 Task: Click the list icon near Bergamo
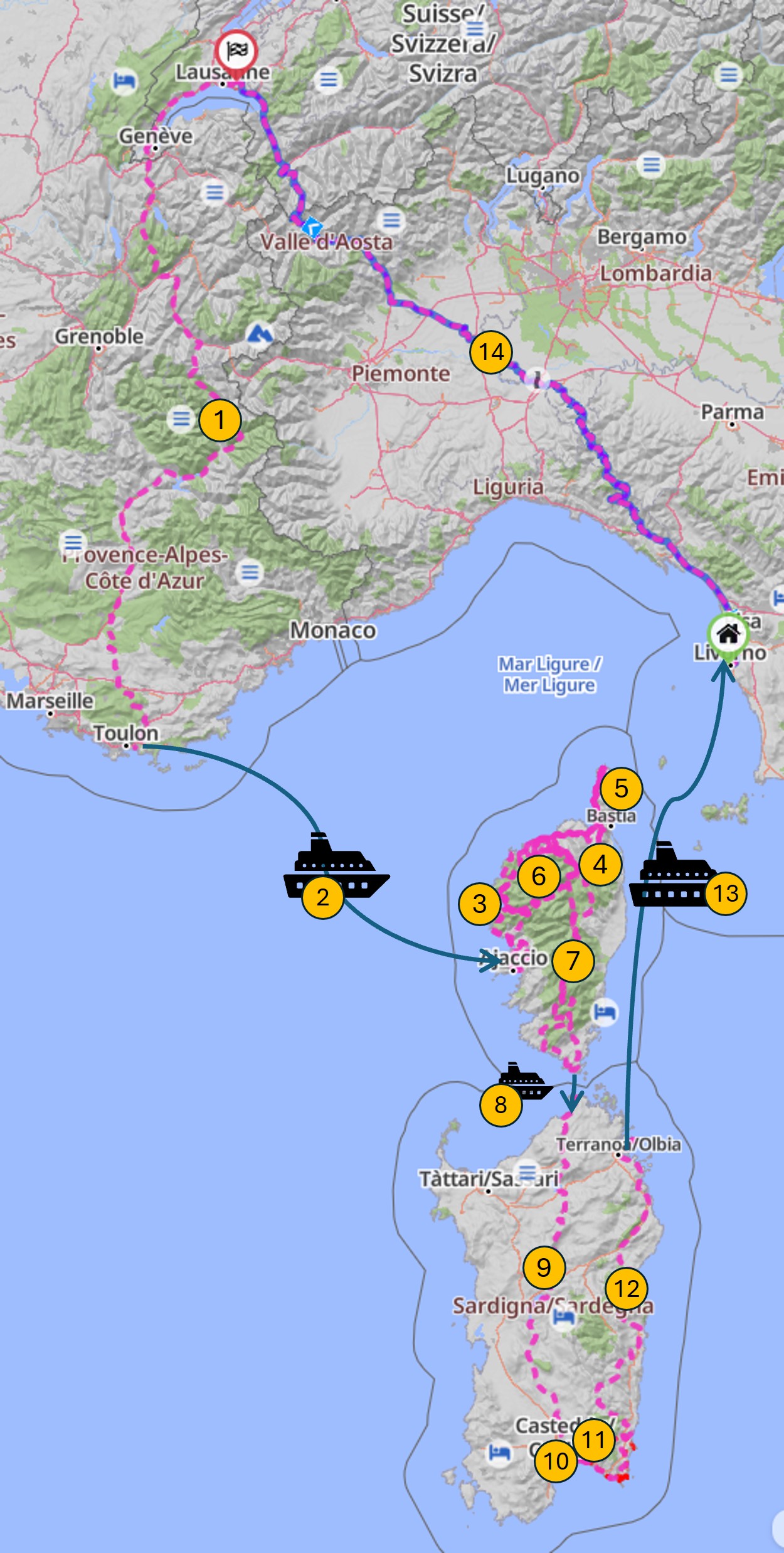coord(651,165)
